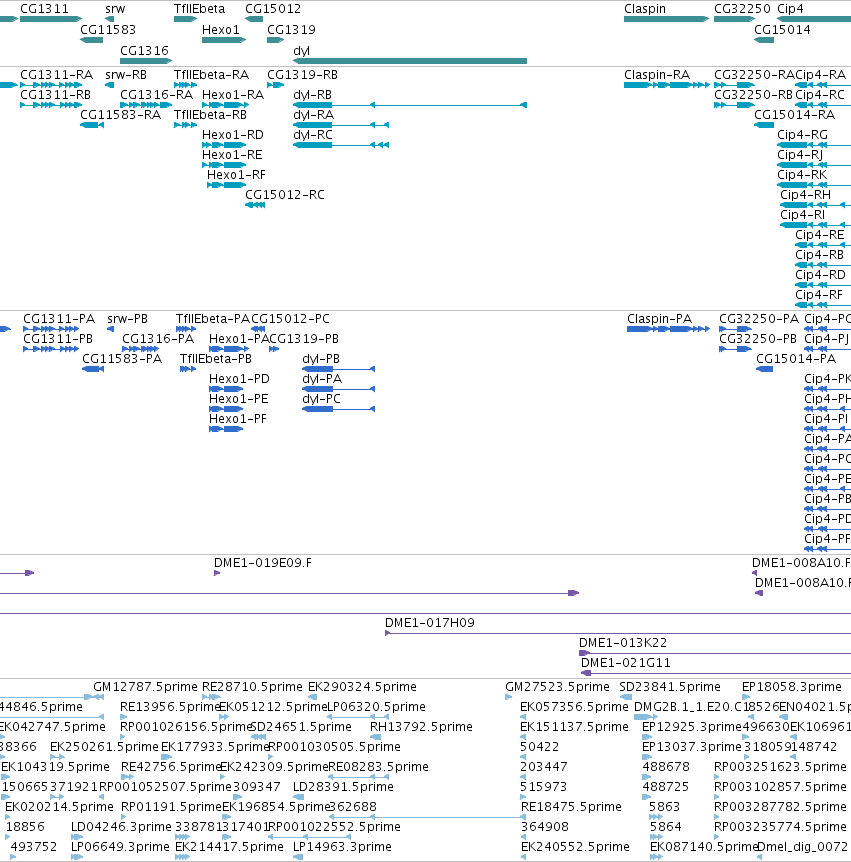Click the dyl-RB transcript label
851x862 pixels.
click(312, 95)
